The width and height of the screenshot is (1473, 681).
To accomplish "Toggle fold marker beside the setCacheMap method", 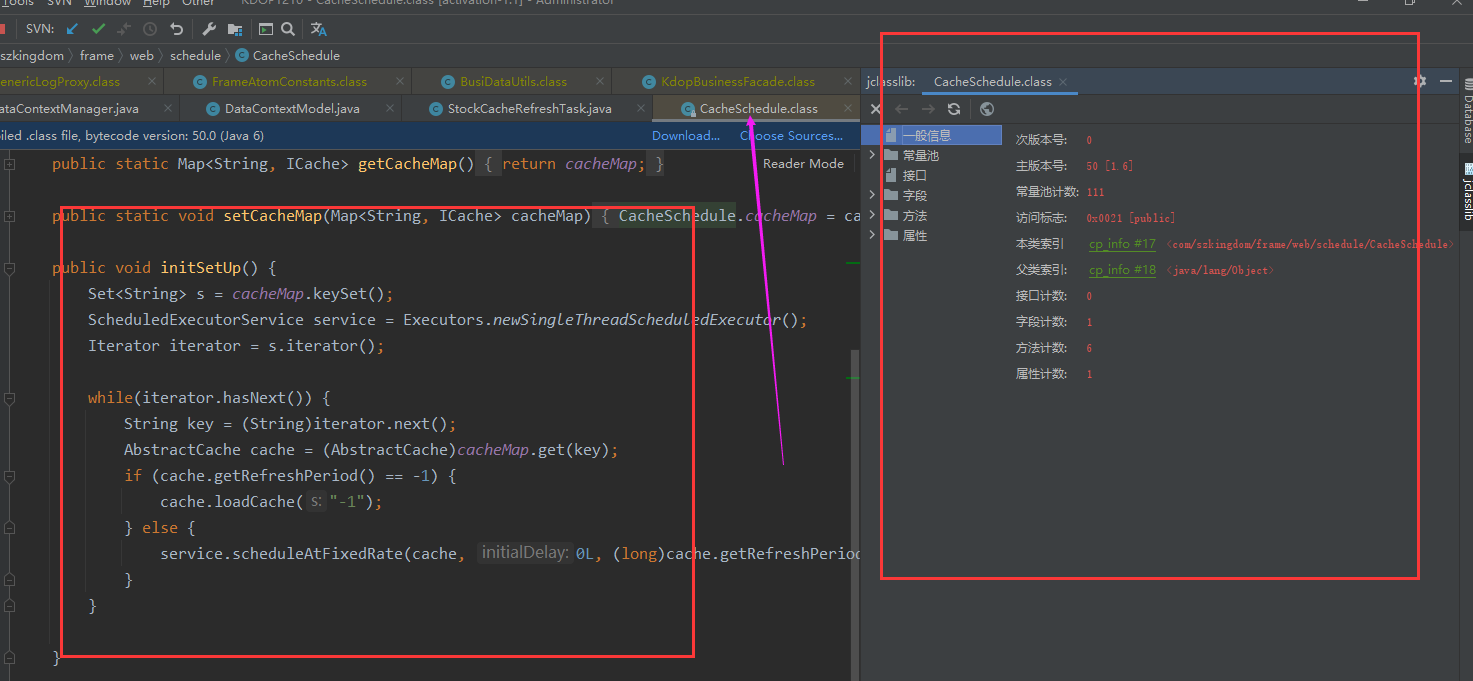I will (x=9, y=216).
